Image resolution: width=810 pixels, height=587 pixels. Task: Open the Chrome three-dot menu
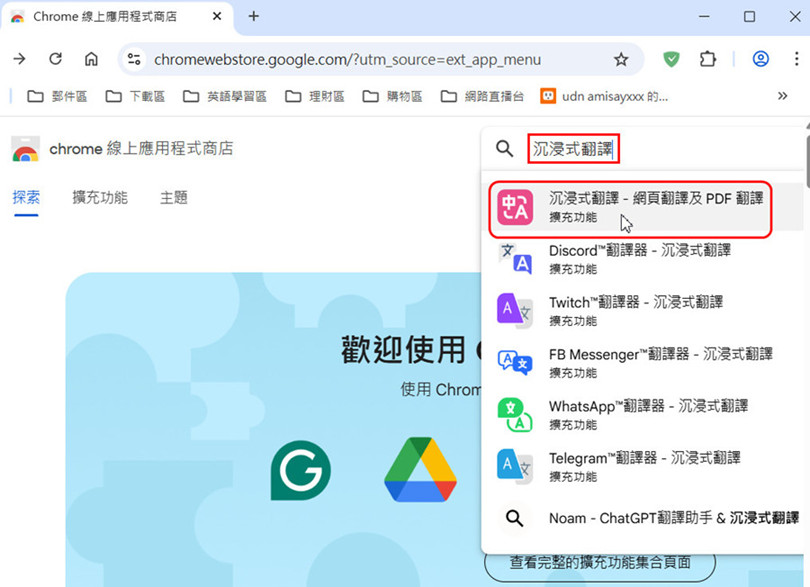pyautogui.click(x=796, y=59)
